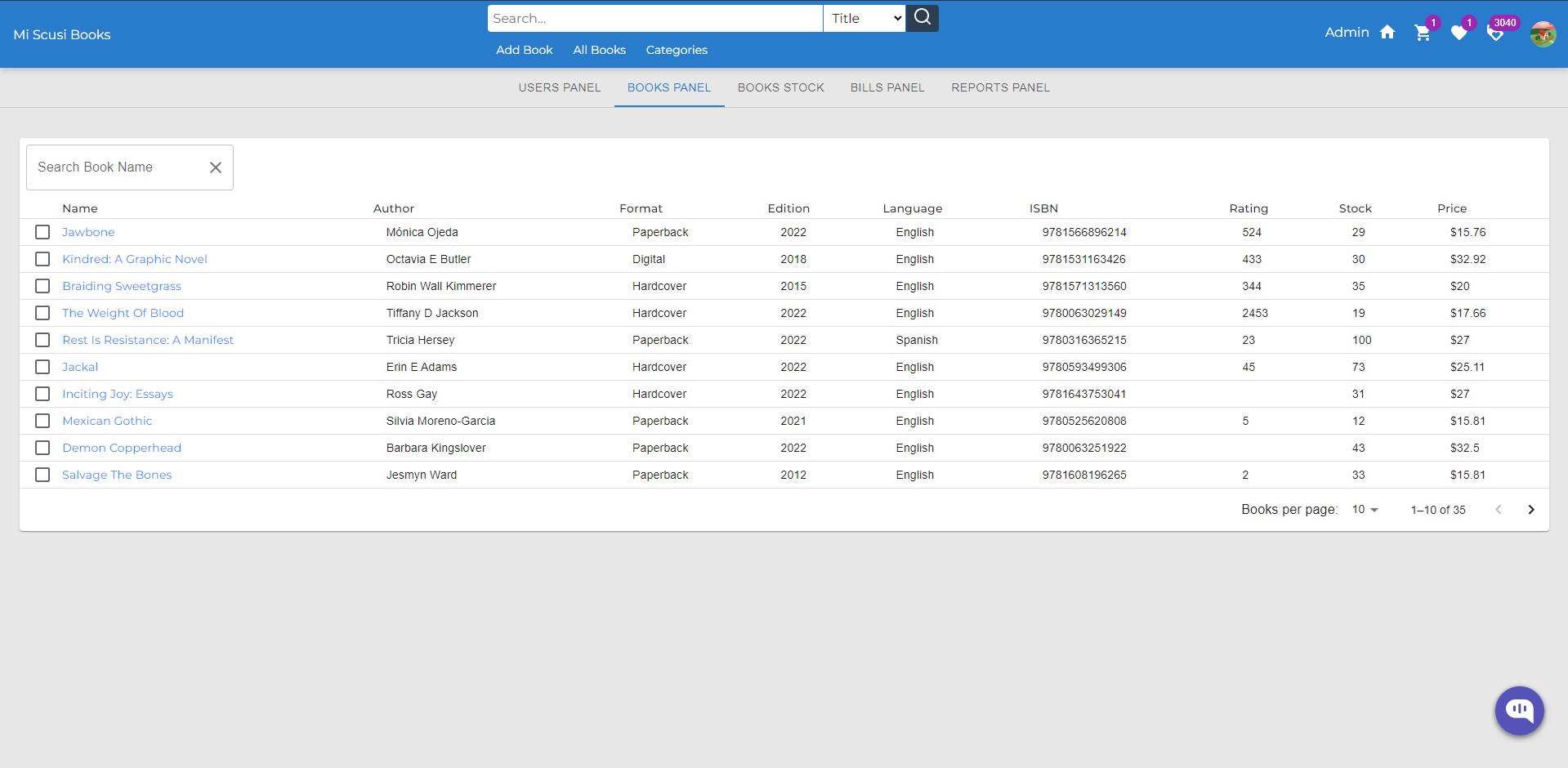
Task: Click ISBN 9781566896214
Action: 1084,232
